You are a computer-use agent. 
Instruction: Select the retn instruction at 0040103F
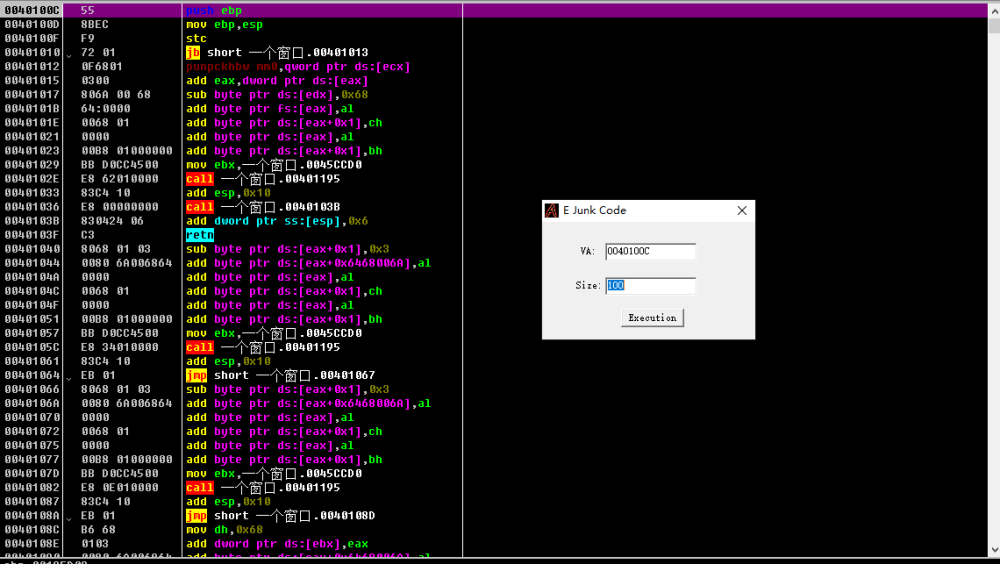pyautogui.click(x=200, y=235)
